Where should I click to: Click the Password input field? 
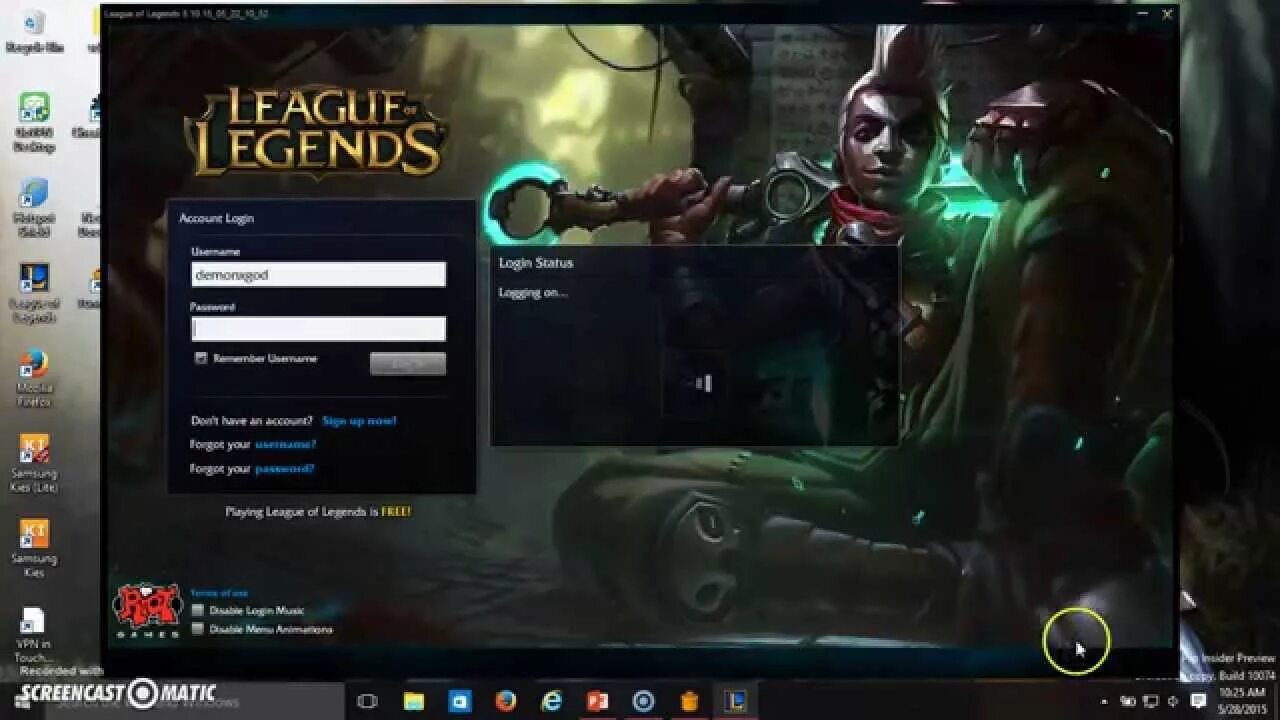pyautogui.click(x=318, y=329)
